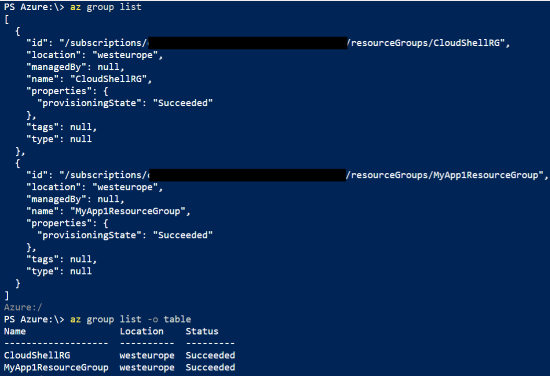550x376 pixels.
Task: Click the Location column header
Action: 142,331
